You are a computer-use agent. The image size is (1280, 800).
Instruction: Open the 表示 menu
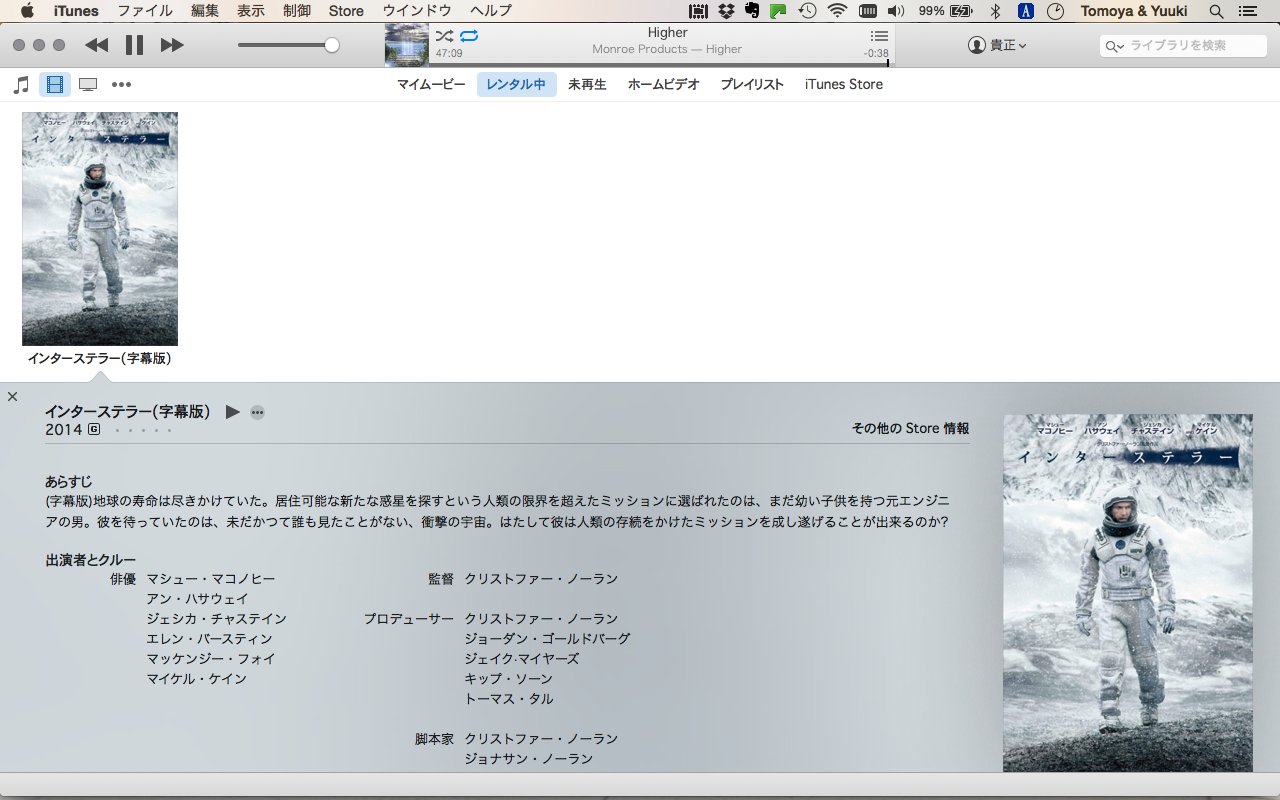point(251,11)
